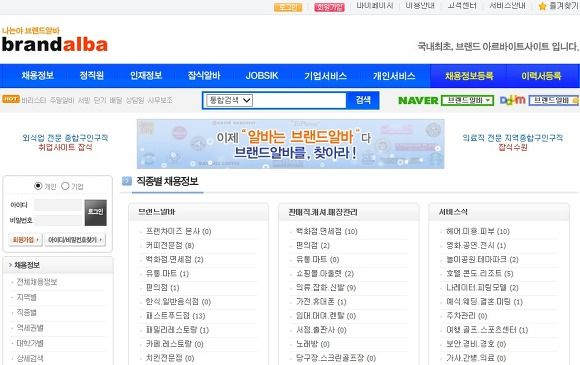The image size is (580, 365).
Task: Click the blue 검색 search button
Action: coord(363,100)
